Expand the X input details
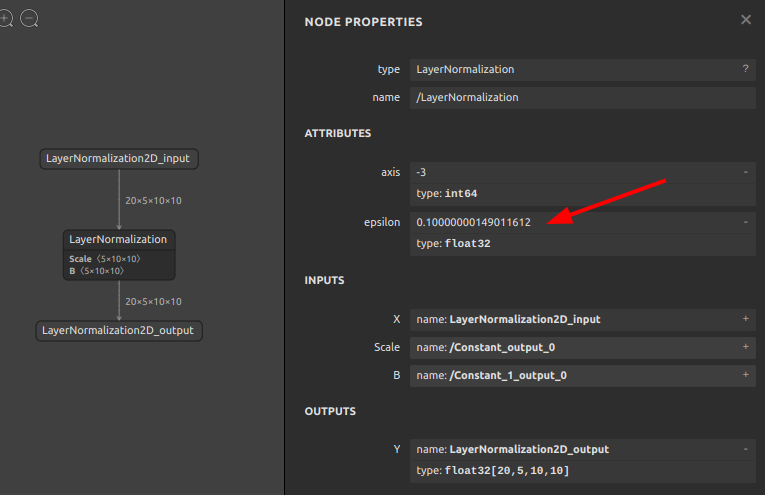 click(x=745, y=319)
